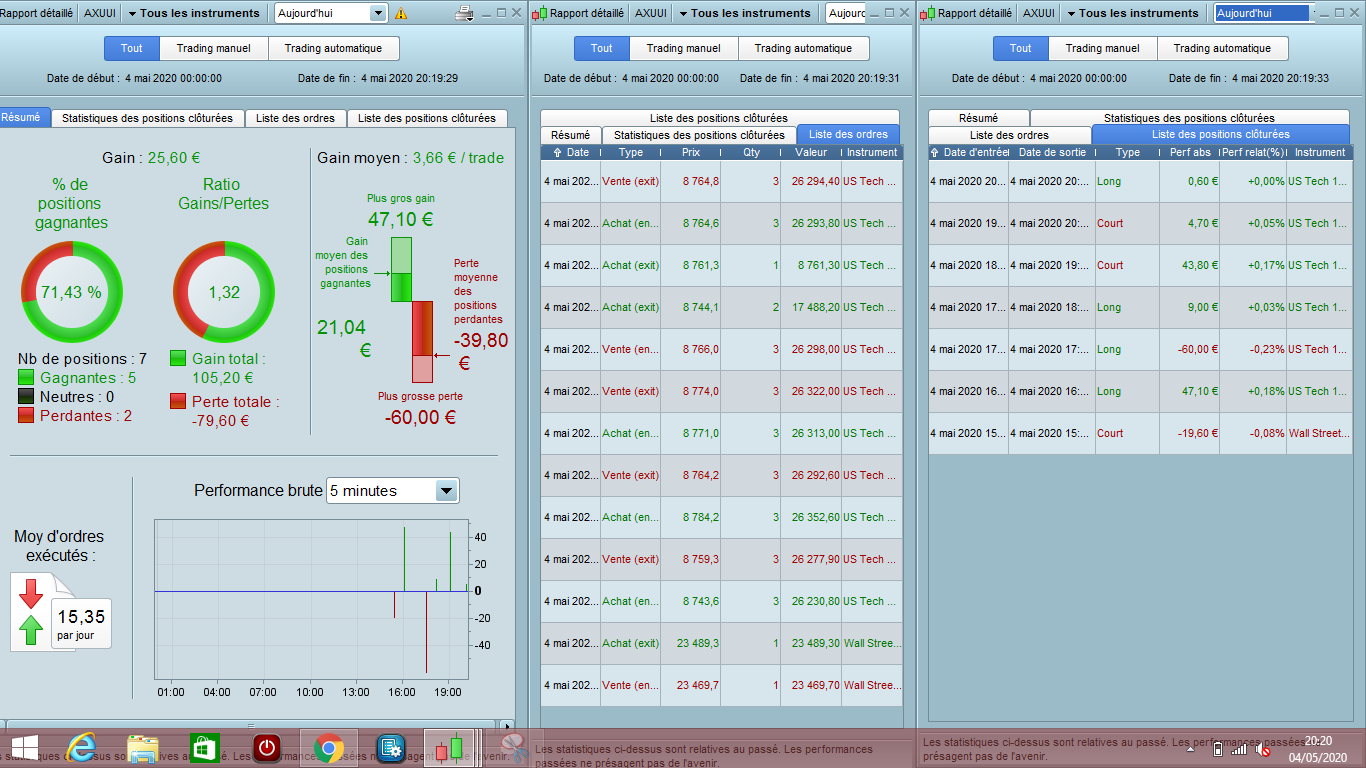The width and height of the screenshot is (1366, 768).
Task: Launch Internet Explorer from the taskbar
Action: coord(80,748)
